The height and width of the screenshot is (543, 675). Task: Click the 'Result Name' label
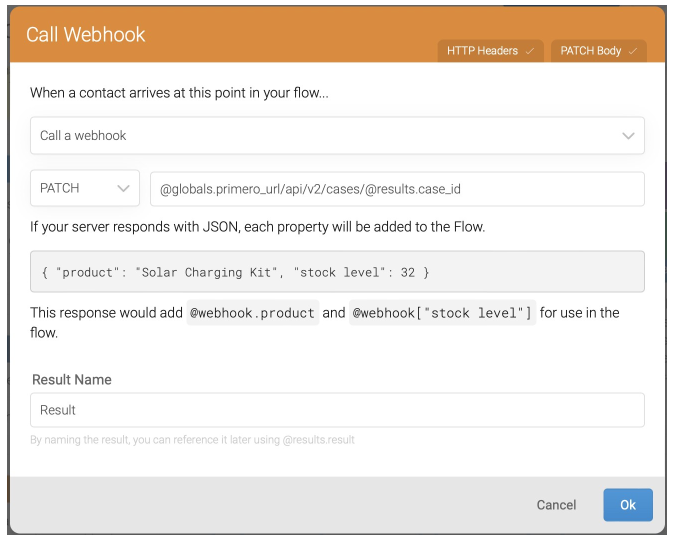72,379
